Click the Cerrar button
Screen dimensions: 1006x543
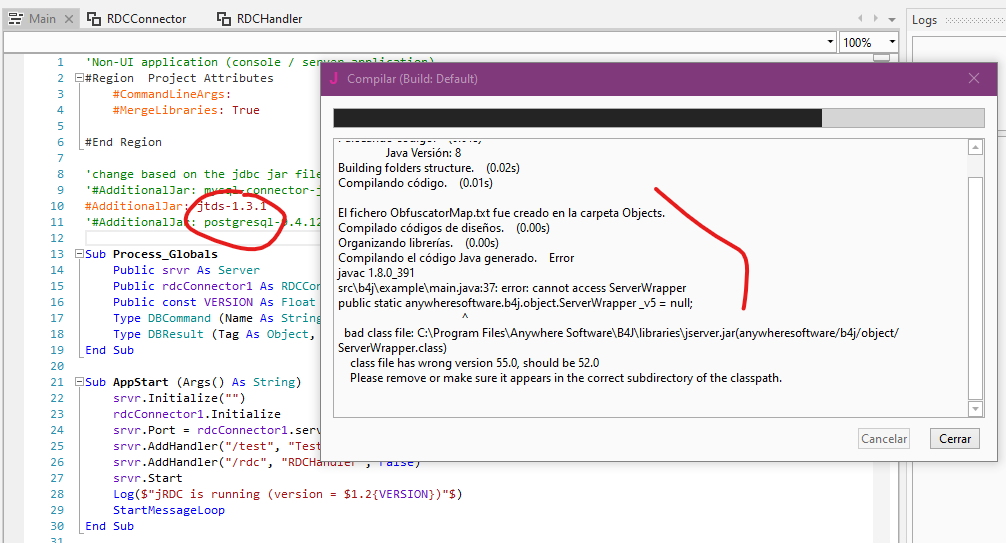click(x=955, y=438)
